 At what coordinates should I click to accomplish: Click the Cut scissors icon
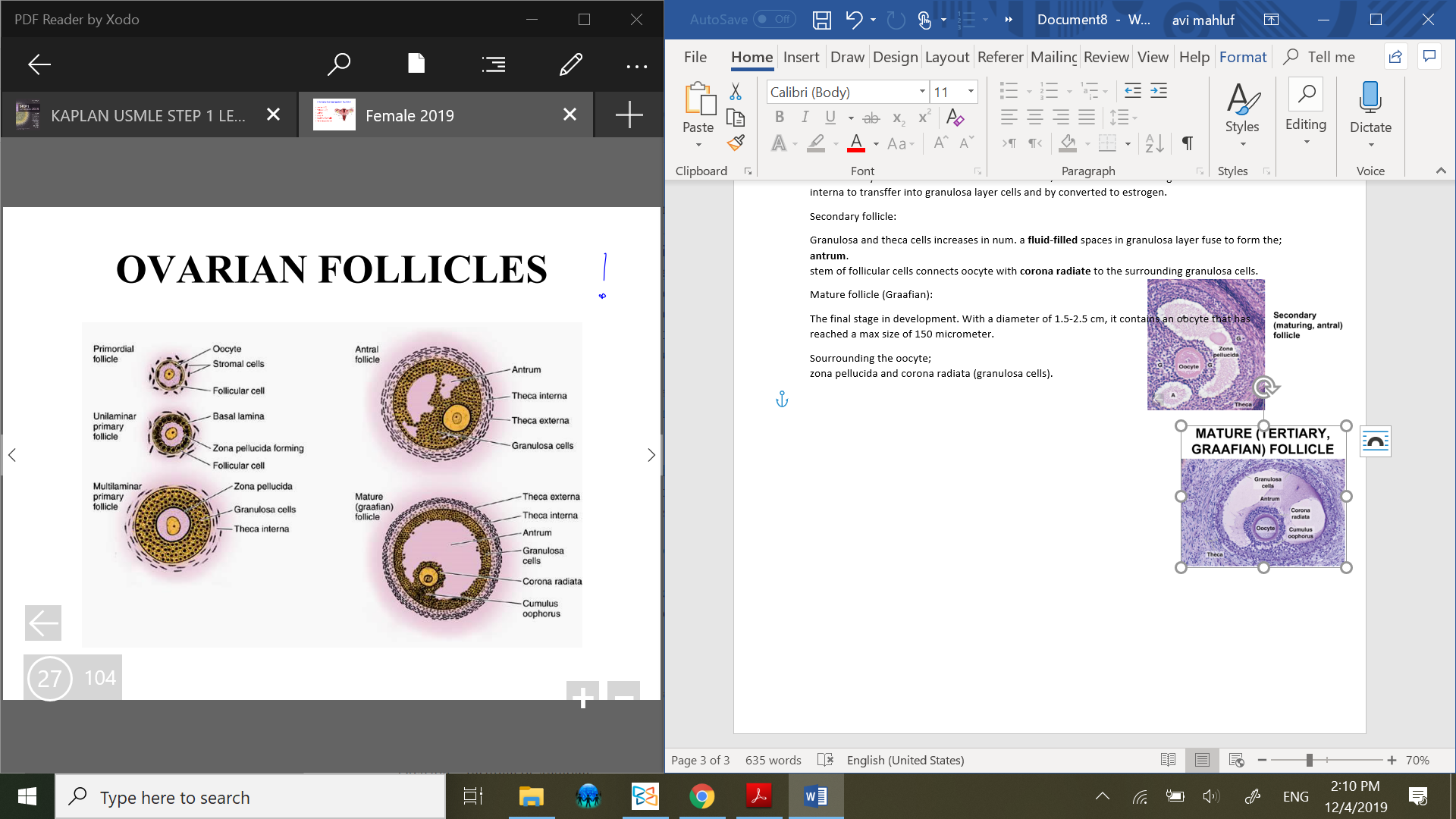coord(735,92)
